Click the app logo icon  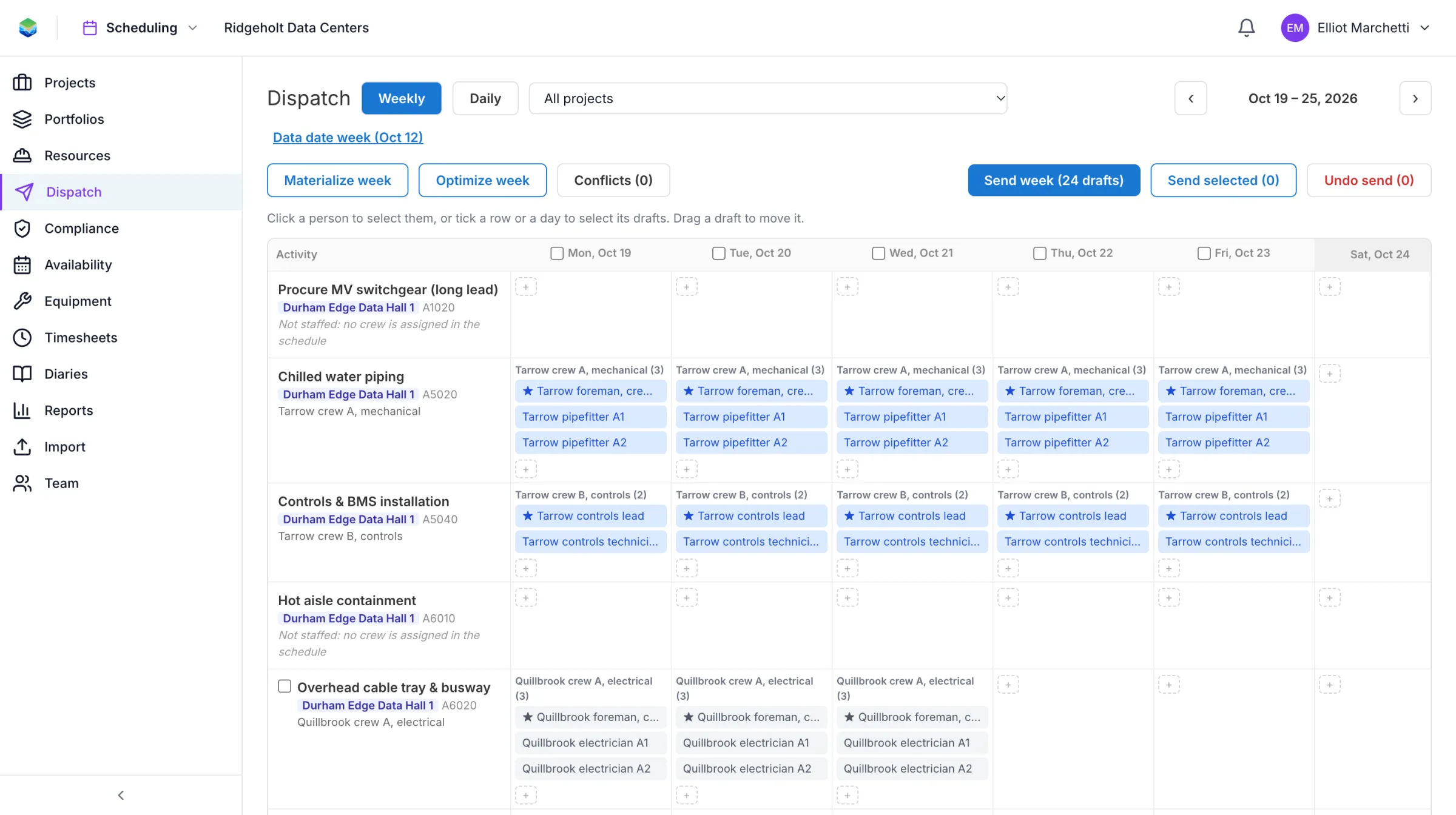[x=28, y=28]
